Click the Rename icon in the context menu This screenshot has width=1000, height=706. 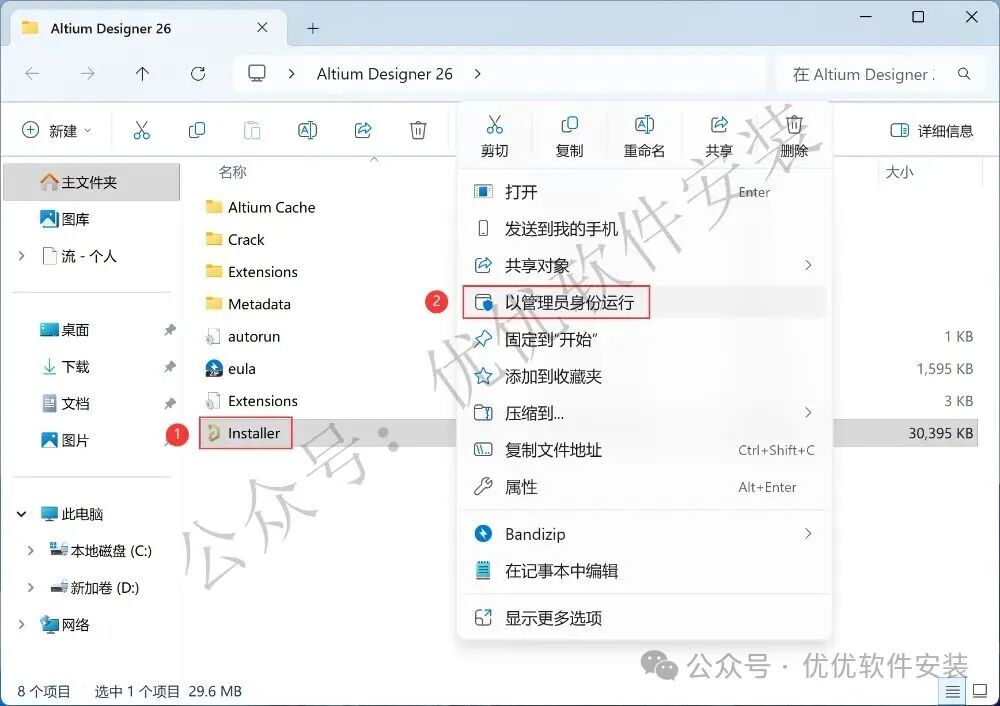point(644,124)
